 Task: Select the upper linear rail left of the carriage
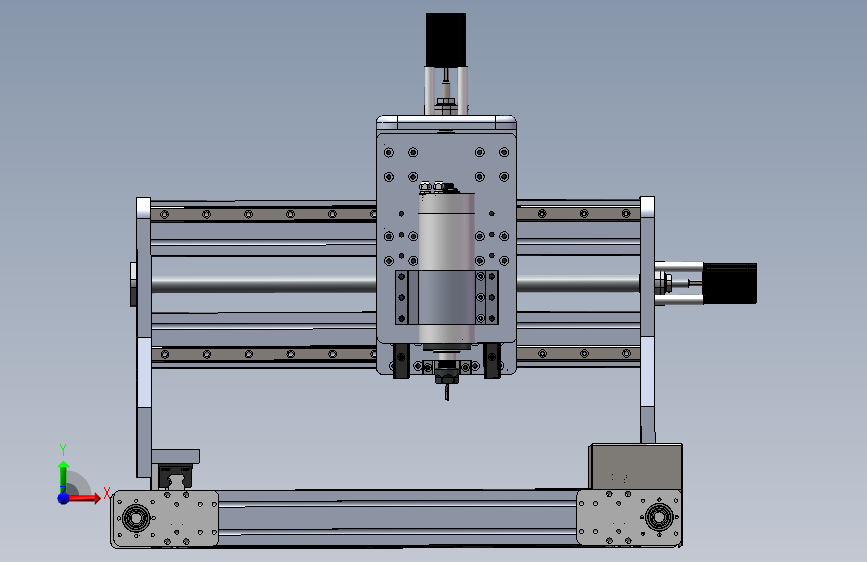pos(263,214)
